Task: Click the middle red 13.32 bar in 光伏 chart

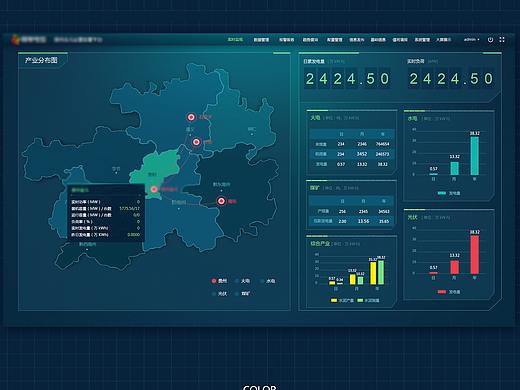Action: pos(455,267)
